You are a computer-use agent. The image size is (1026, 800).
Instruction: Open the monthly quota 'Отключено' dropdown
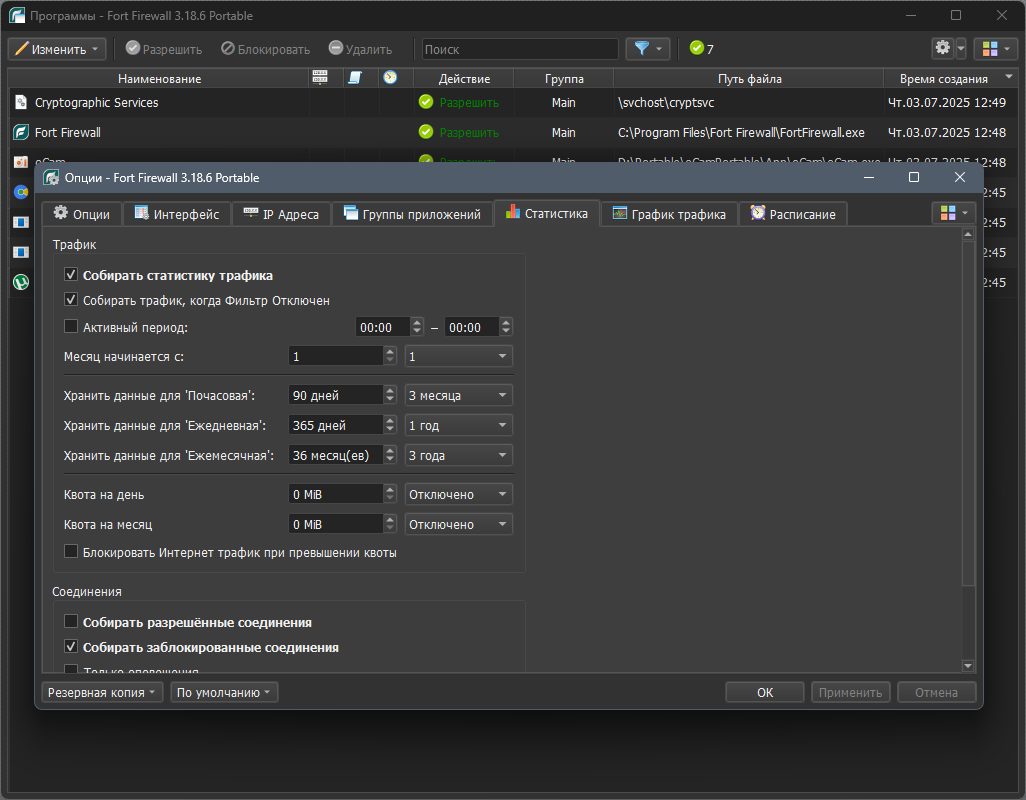coord(458,525)
